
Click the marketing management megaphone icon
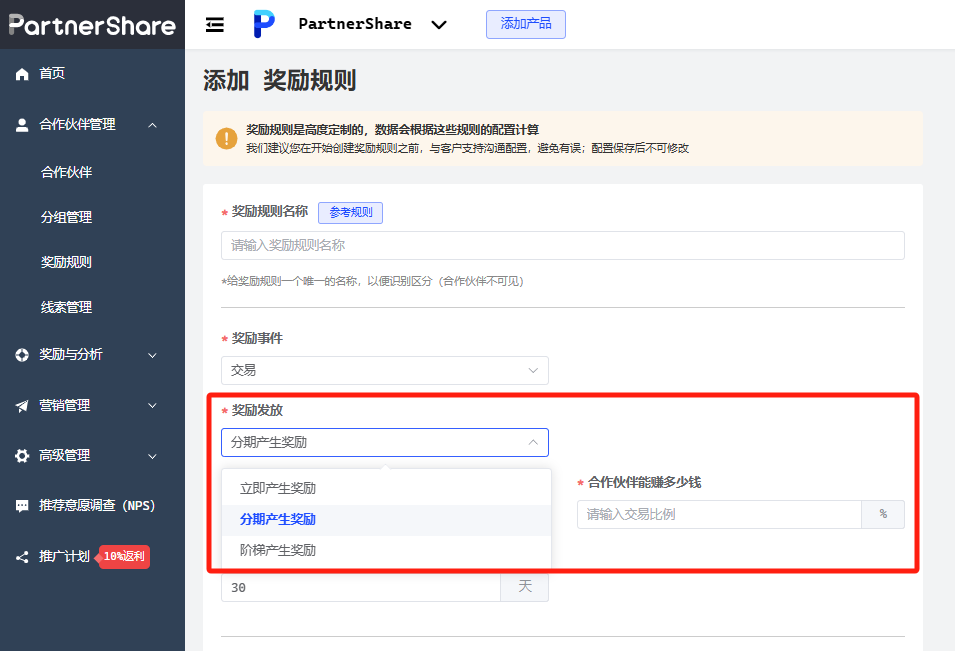(21, 405)
